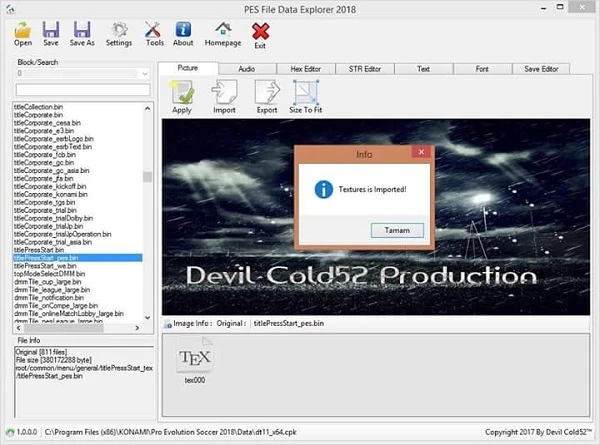Click the horizontal scroll left arrow

pos(18,328)
